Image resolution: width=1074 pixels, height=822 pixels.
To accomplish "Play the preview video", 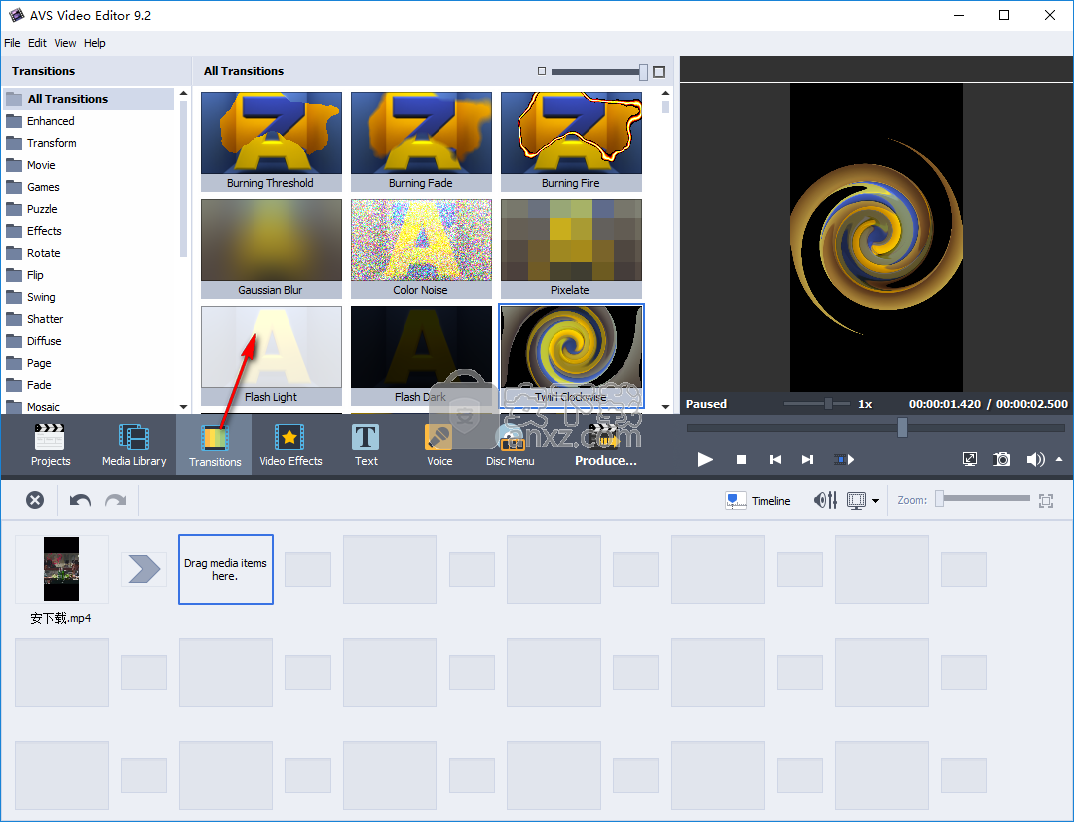I will (x=705, y=459).
